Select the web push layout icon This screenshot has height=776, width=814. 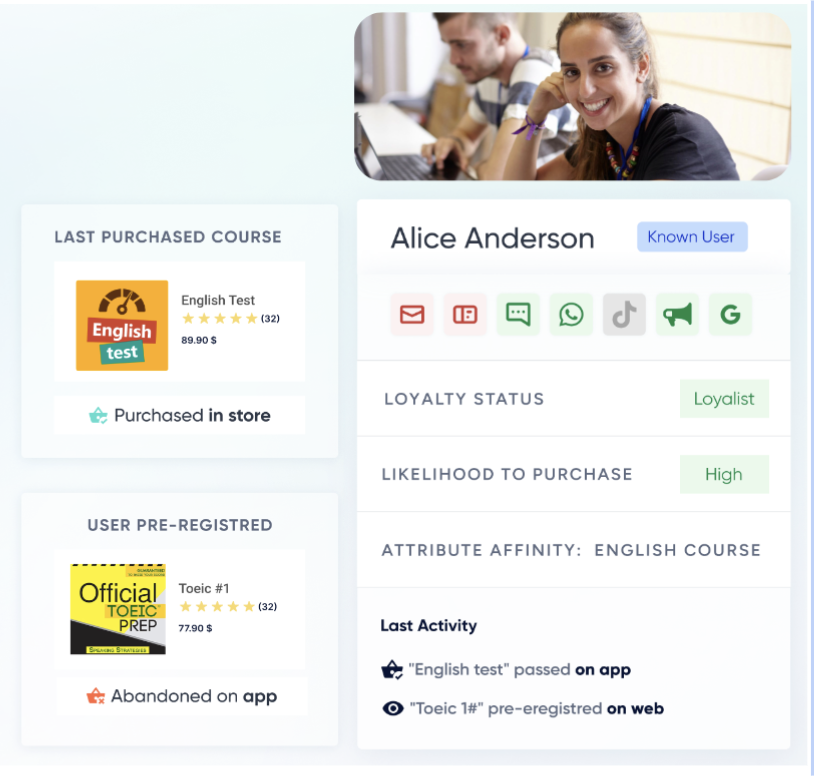point(465,315)
